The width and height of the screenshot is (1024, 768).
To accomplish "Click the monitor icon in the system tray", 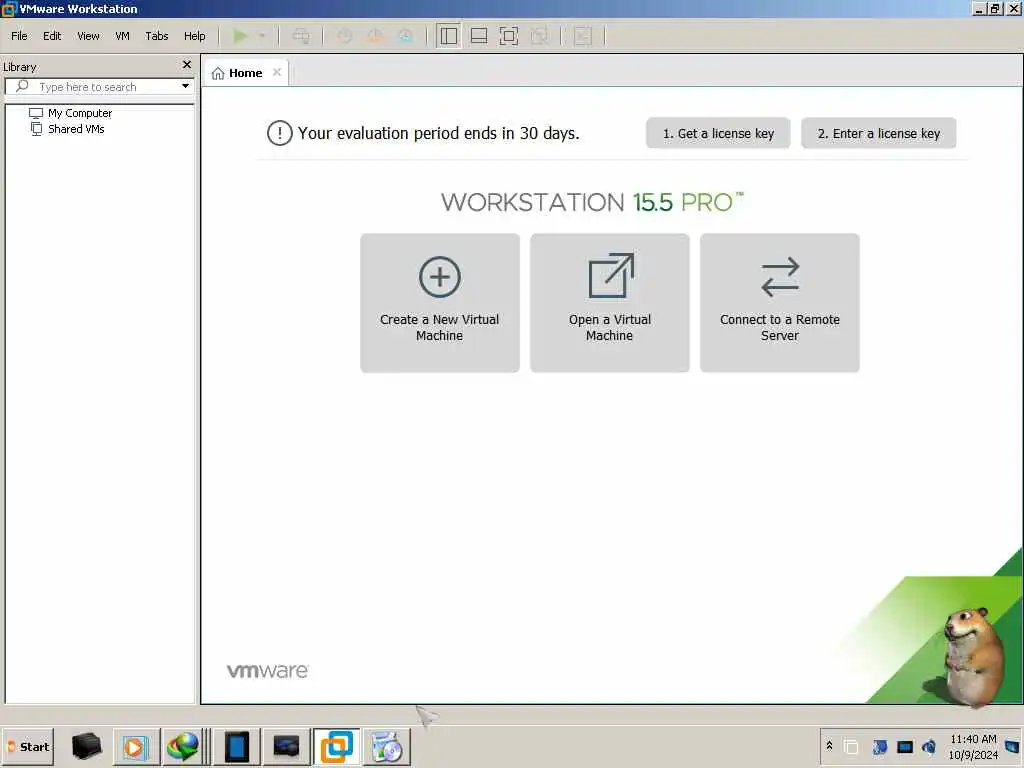I will (x=905, y=746).
